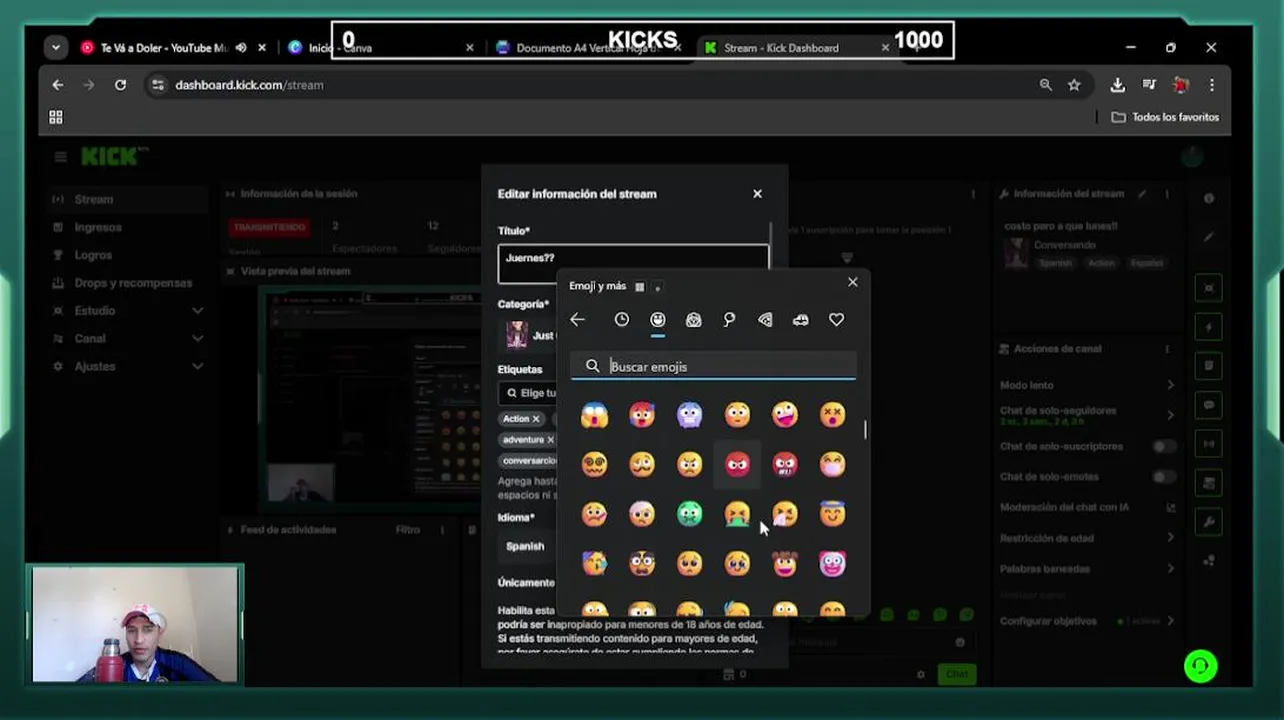The width and height of the screenshot is (1284, 720).
Task: Select the smiling face with halo emoji
Action: pyautogui.click(x=832, y=514)
